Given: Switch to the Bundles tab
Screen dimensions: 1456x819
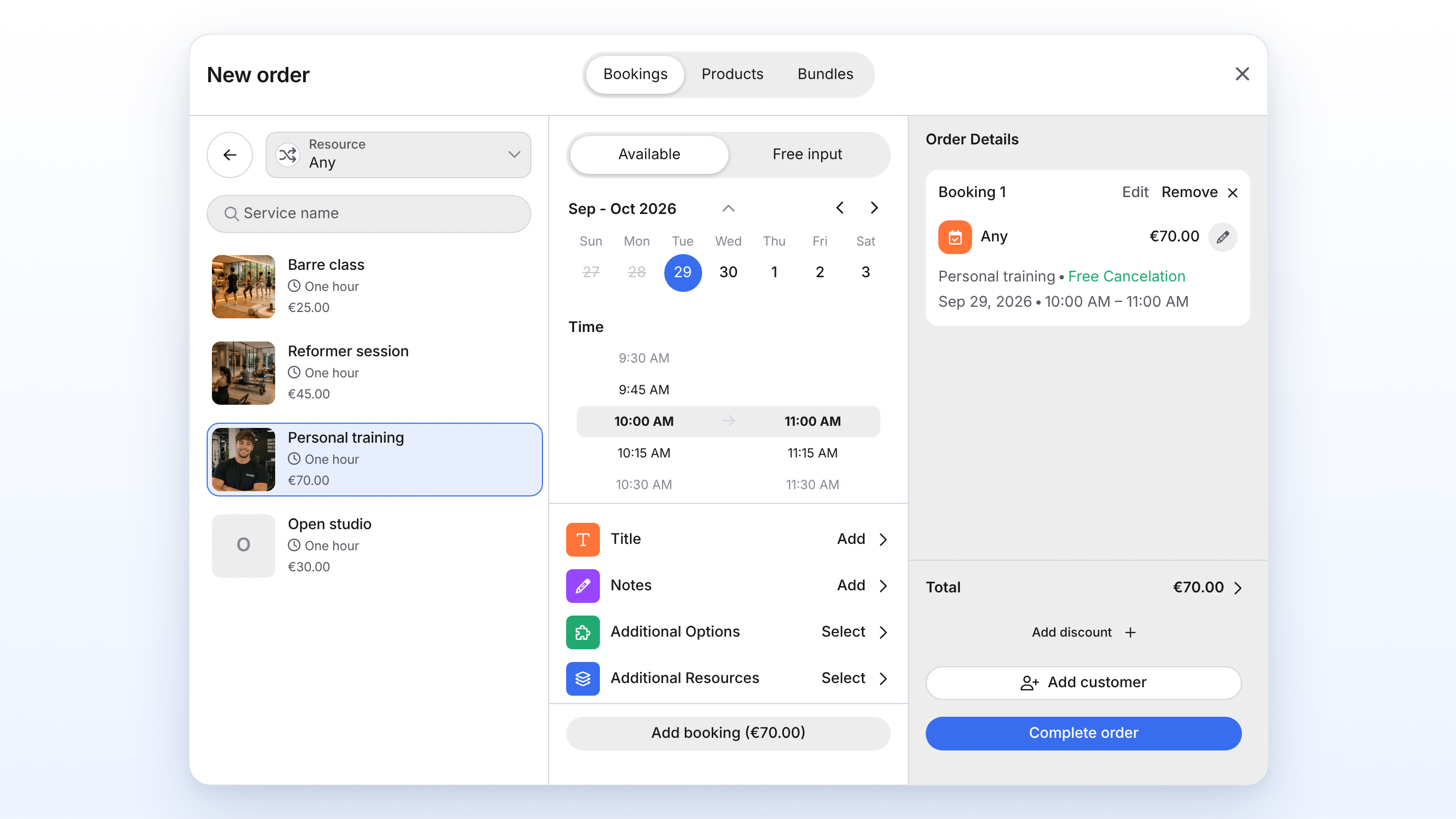Looking at the screenshot, I should point(825,74).
